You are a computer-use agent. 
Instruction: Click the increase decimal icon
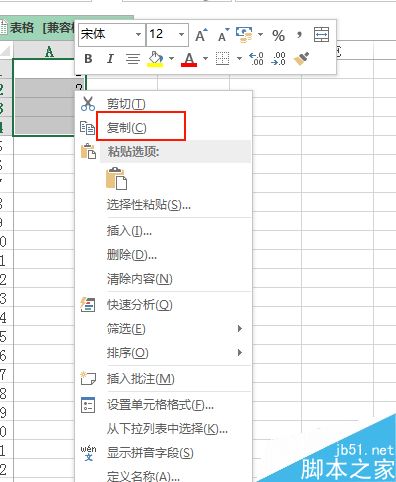[256, 59]
